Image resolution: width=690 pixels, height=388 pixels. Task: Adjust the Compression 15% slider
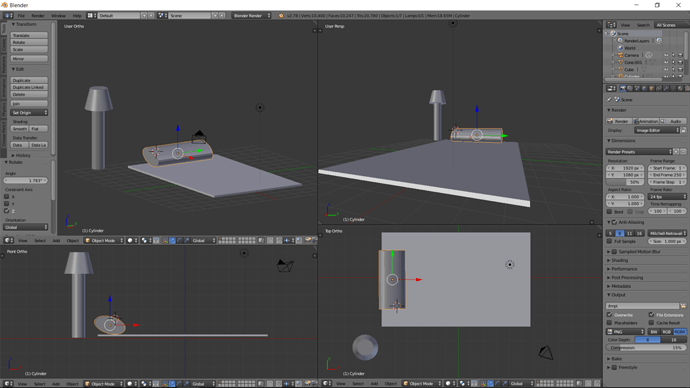pos(646,348)
